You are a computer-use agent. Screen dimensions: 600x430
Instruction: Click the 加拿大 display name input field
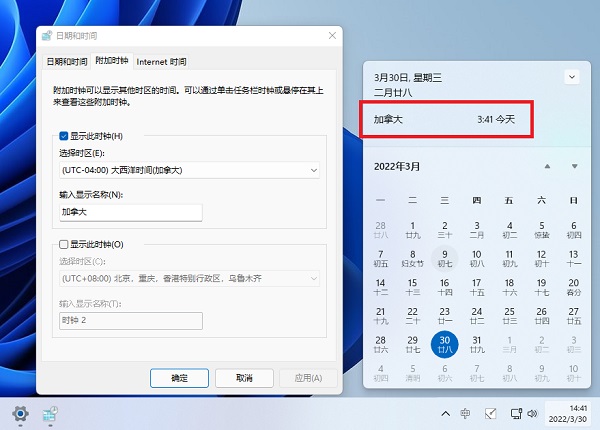(x=131, y=212)
